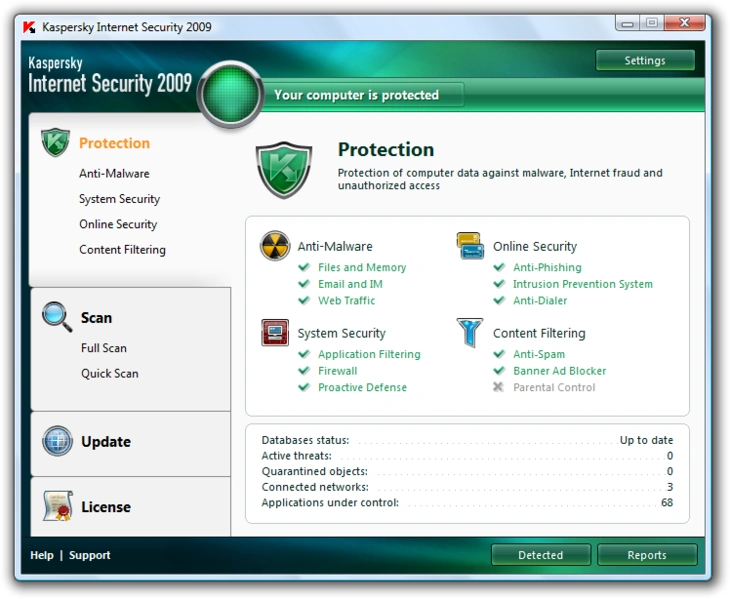Click the Intrusion Prevention System link
This screenshot has width=730, height=599.
point(582,284)
